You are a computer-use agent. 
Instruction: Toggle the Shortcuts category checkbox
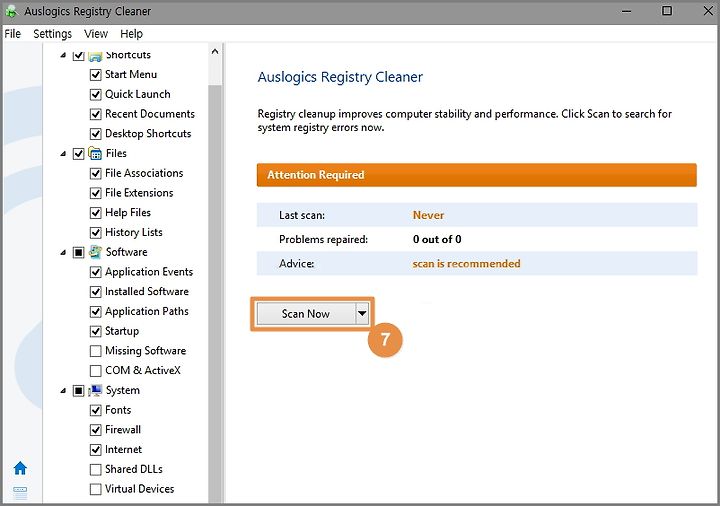(79, 55)
